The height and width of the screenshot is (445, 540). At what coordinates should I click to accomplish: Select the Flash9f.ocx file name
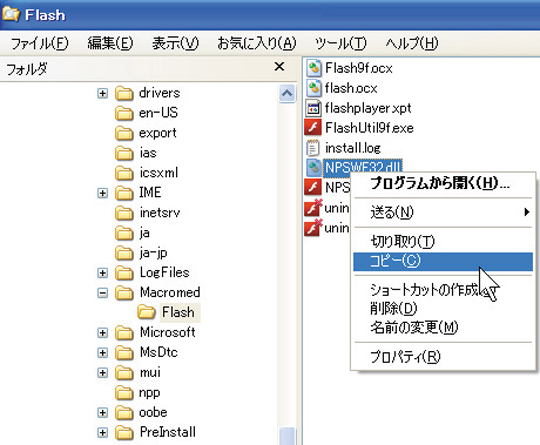pyautogui.click(x=359, y=68)
